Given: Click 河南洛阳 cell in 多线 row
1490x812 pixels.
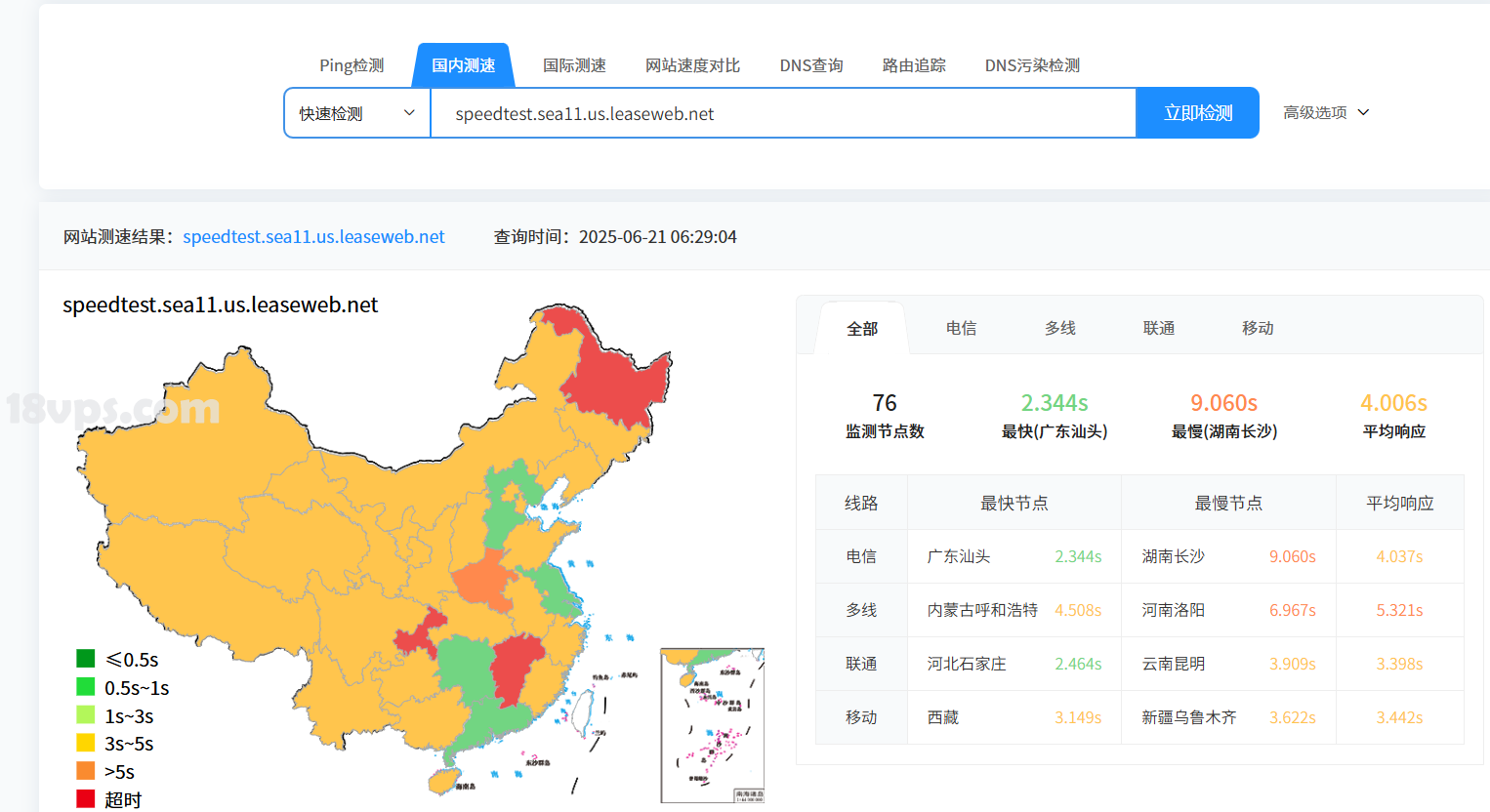Looking at the screenshot, I should pyautogui.click(x=1174, y=610).
